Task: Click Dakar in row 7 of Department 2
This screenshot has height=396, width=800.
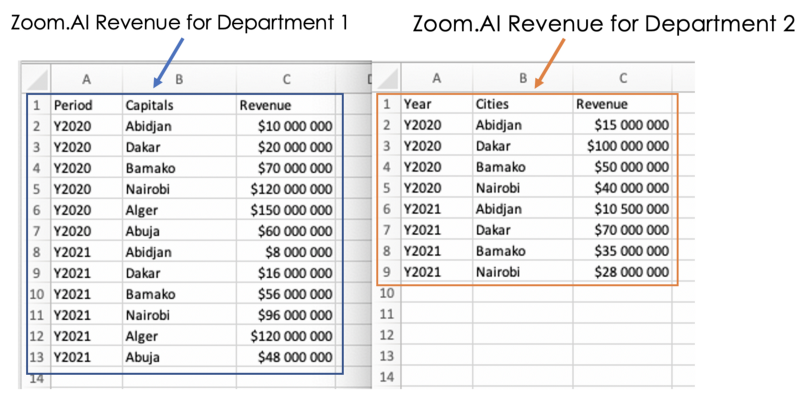Action: click(x=522, y=230)
